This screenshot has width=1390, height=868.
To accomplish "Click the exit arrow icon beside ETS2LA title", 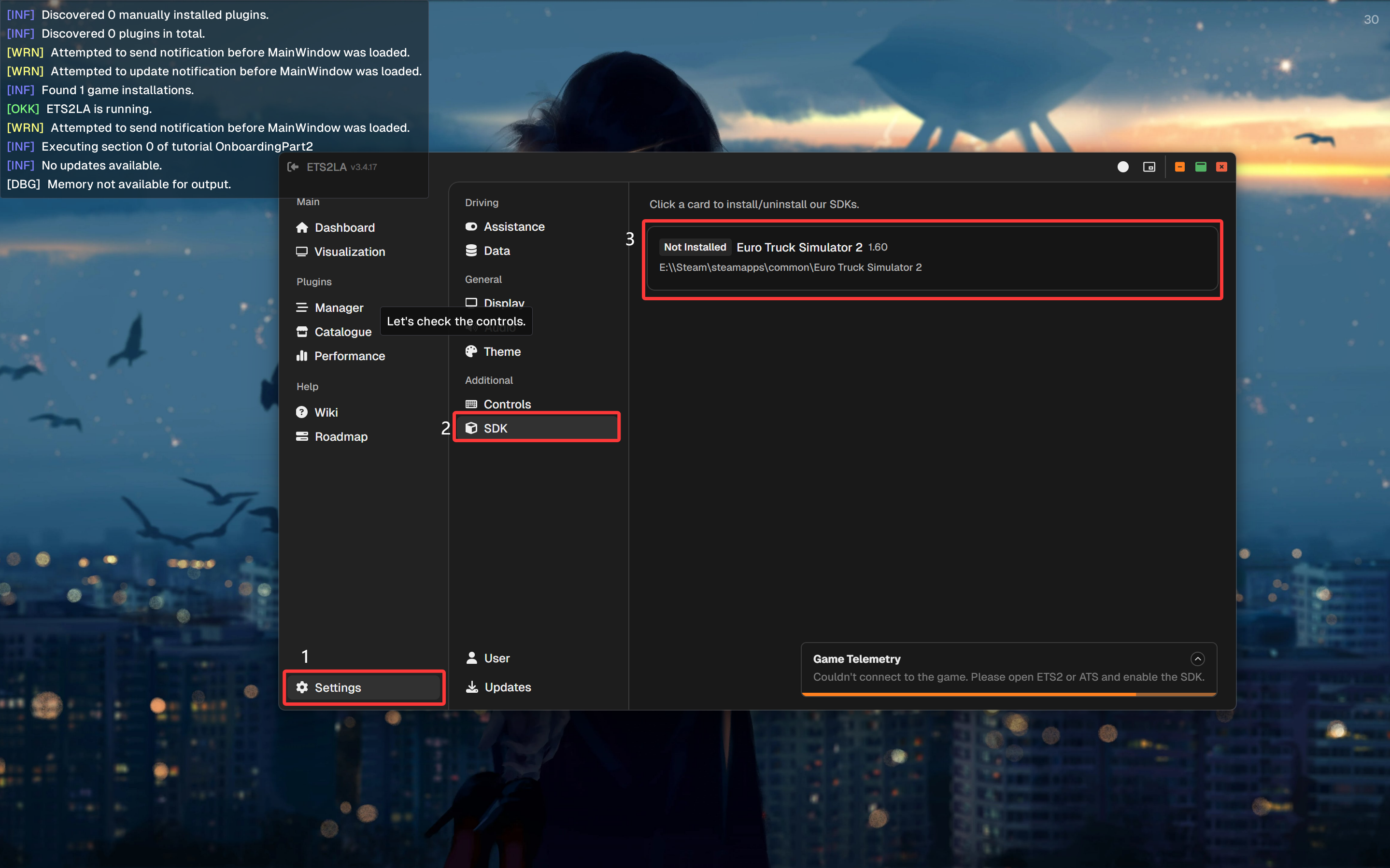I will [293, 167].
